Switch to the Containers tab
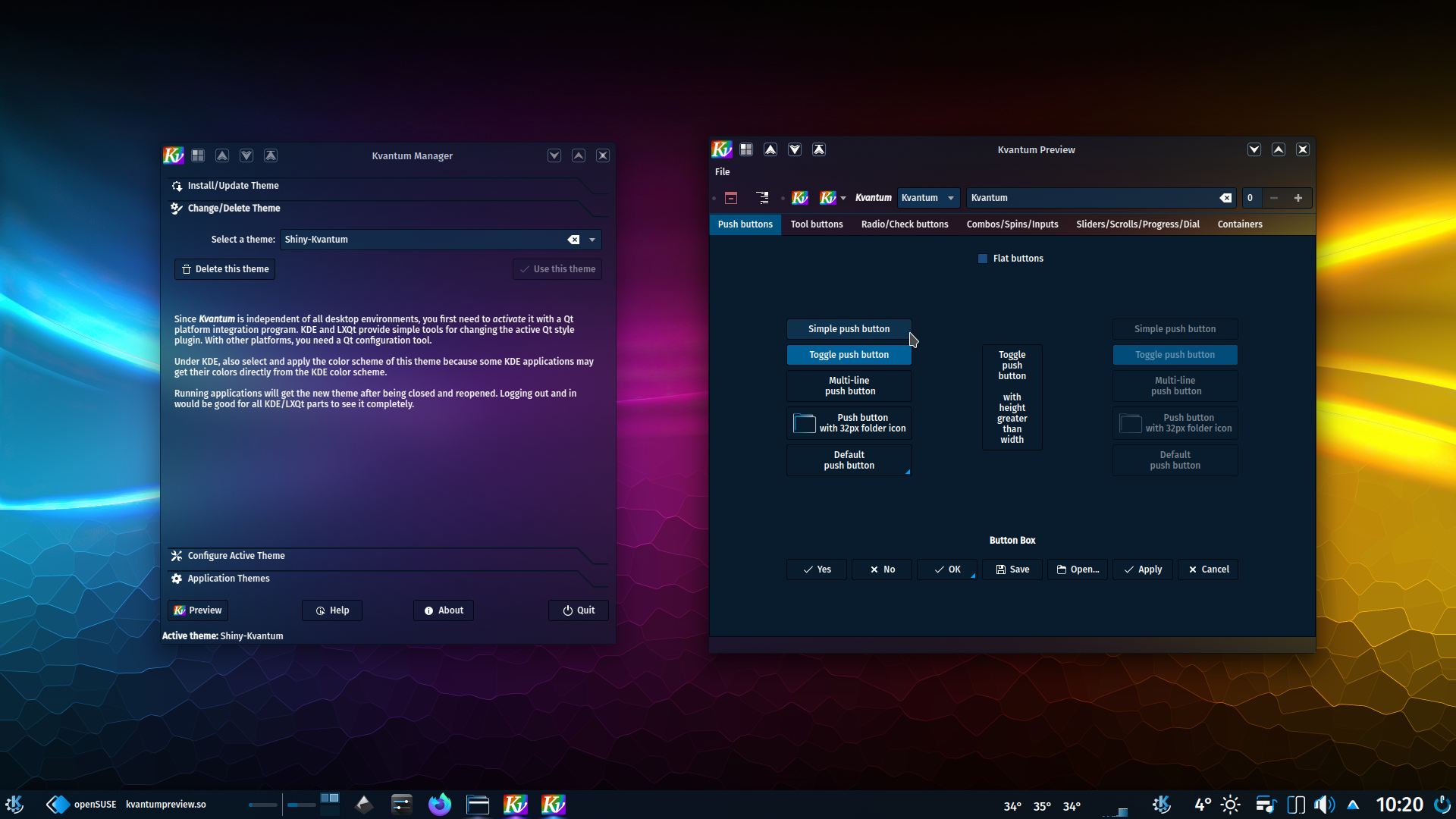 [x=1240, y=224]
